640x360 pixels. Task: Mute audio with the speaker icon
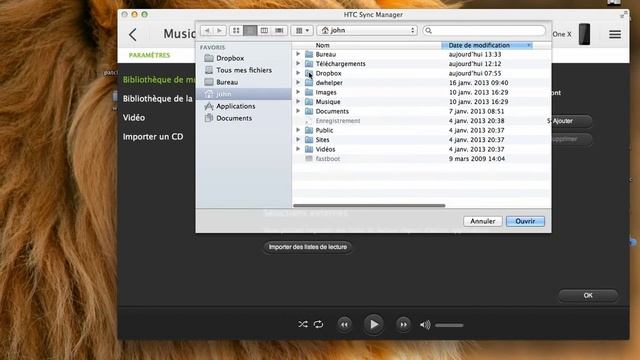coord(425,325)
